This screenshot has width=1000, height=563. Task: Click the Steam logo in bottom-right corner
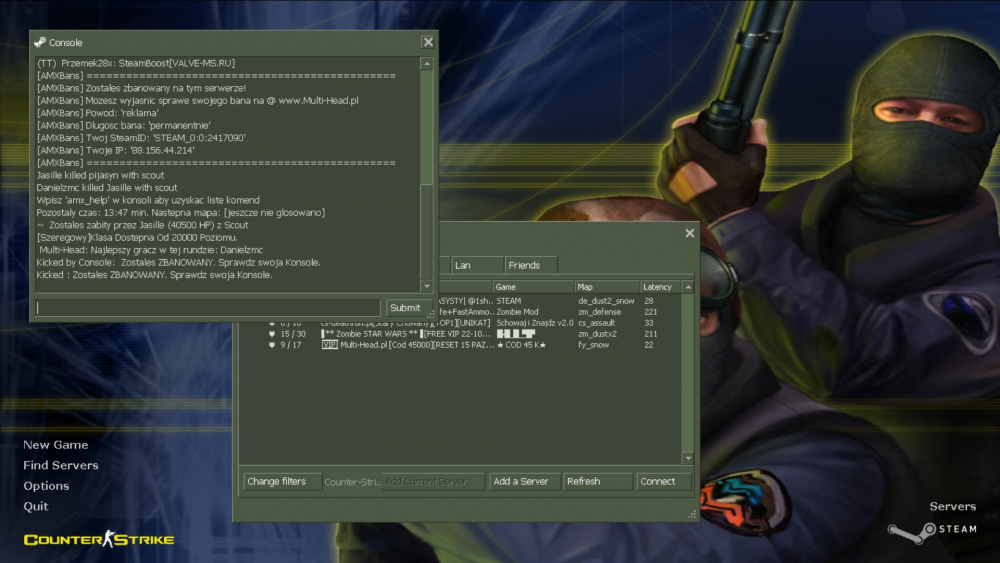click(931, 529)
